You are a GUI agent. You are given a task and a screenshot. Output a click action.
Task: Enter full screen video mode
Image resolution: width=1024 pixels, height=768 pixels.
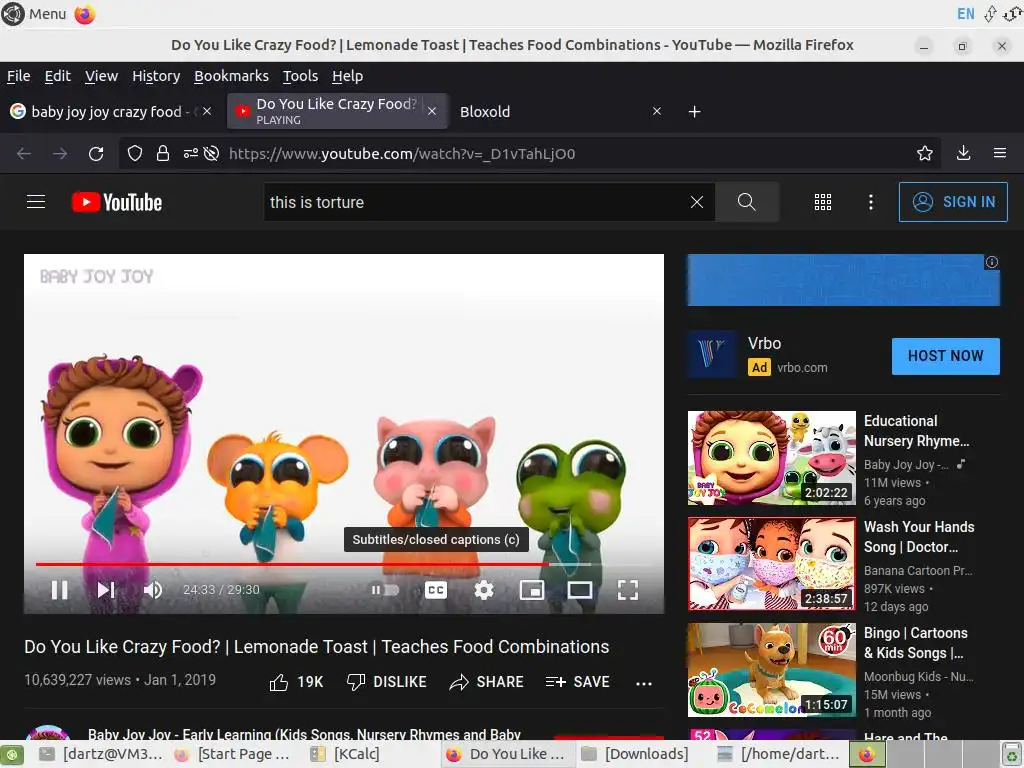[628, 590]
